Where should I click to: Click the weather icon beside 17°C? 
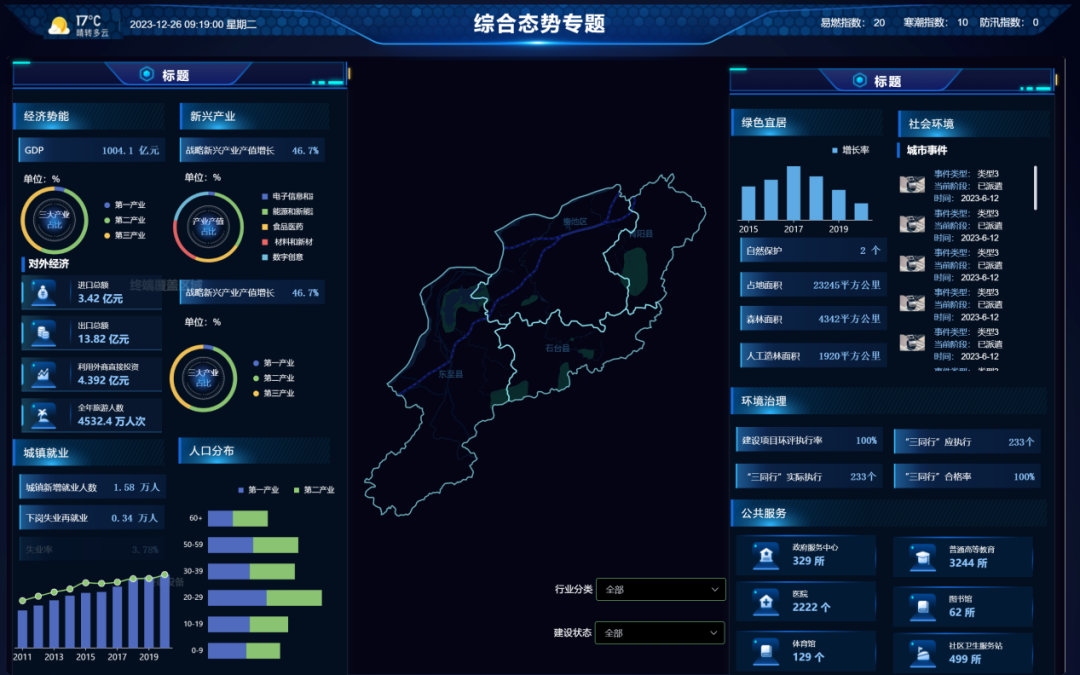pyautogui.click(x=58, y=25)
